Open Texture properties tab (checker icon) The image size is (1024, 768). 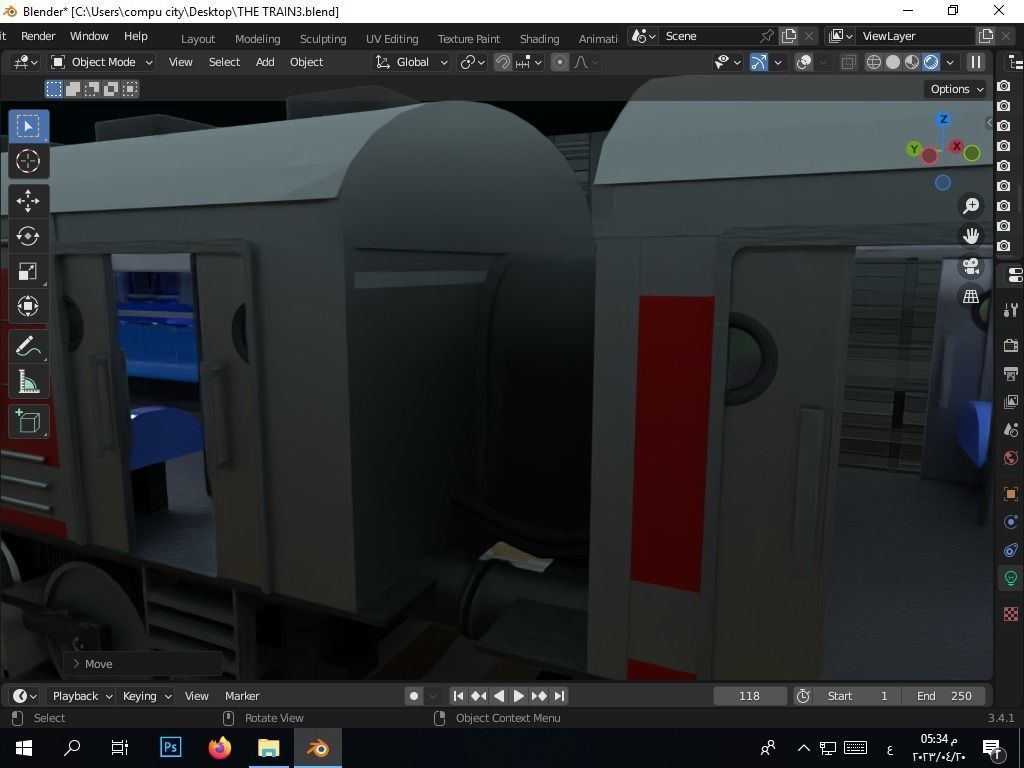tap(1011, 614)
